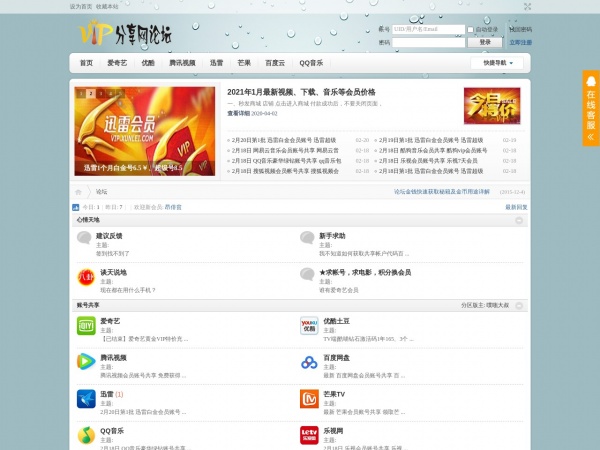
Task: Open the QQ音乐 forum icon
Action: tap(86, 435)
